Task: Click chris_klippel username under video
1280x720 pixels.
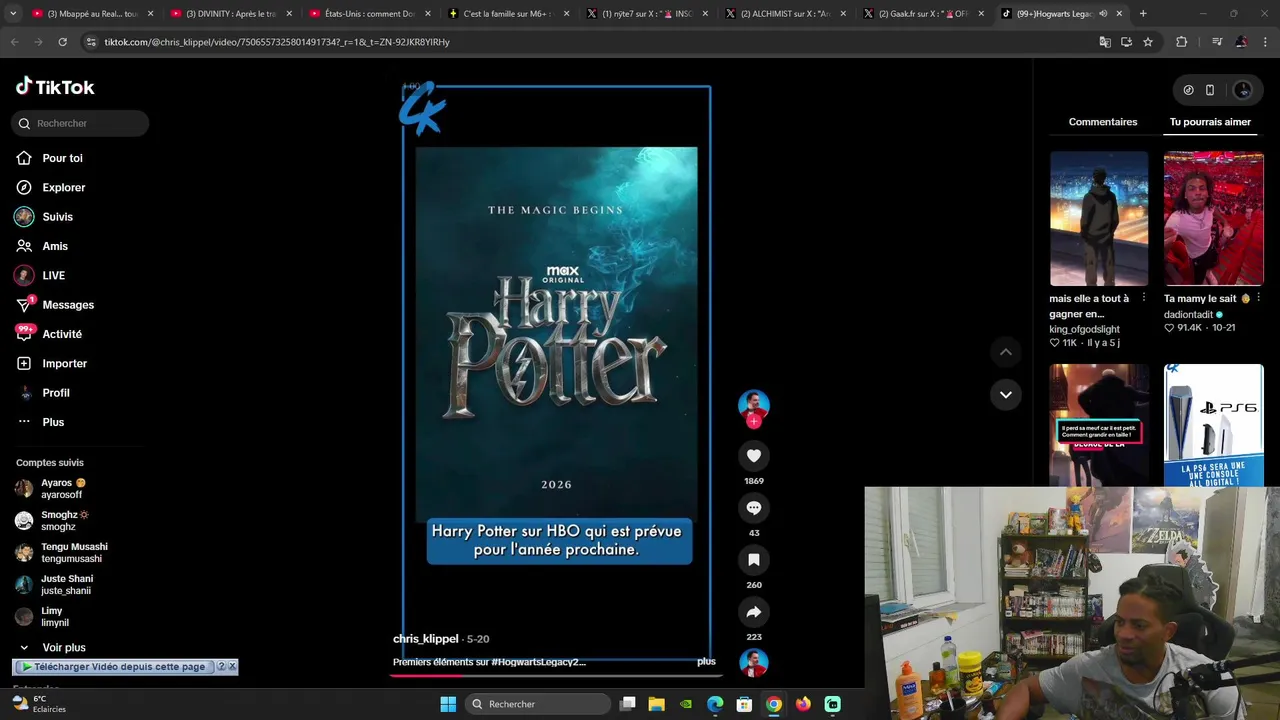Action: coord(426,639)
